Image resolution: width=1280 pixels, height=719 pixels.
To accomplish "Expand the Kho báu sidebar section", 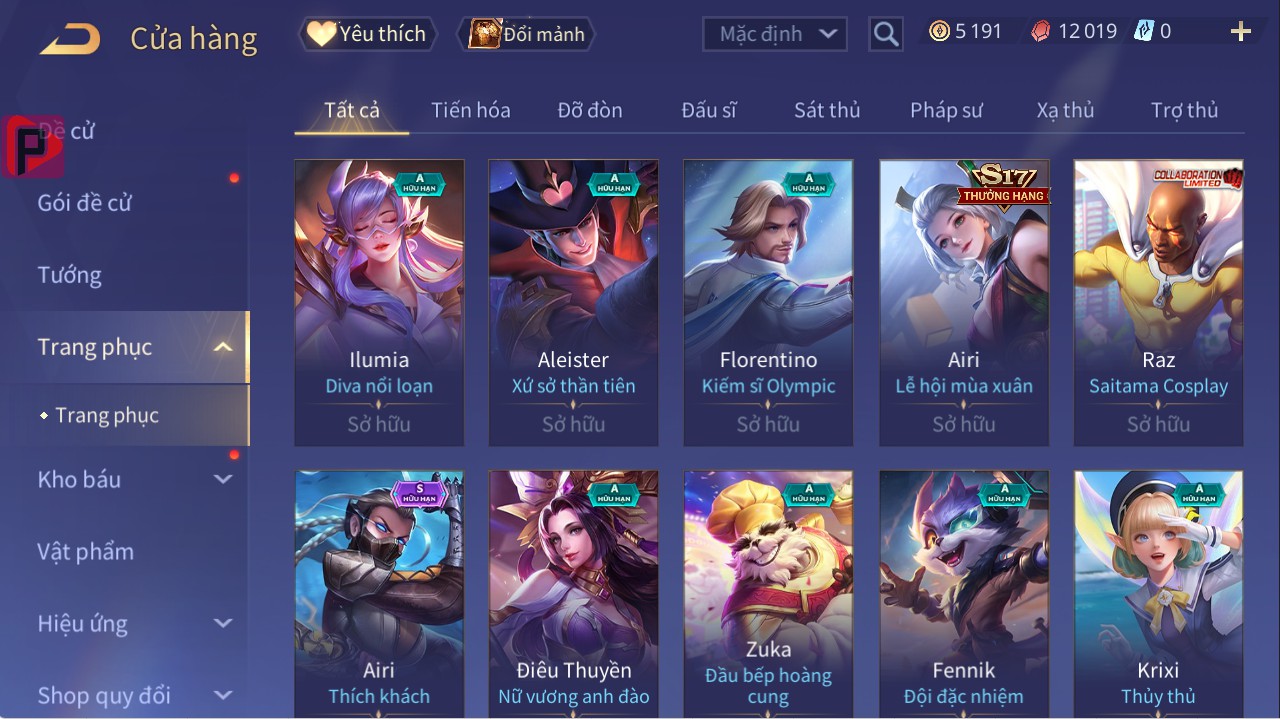I will (223, 479).
